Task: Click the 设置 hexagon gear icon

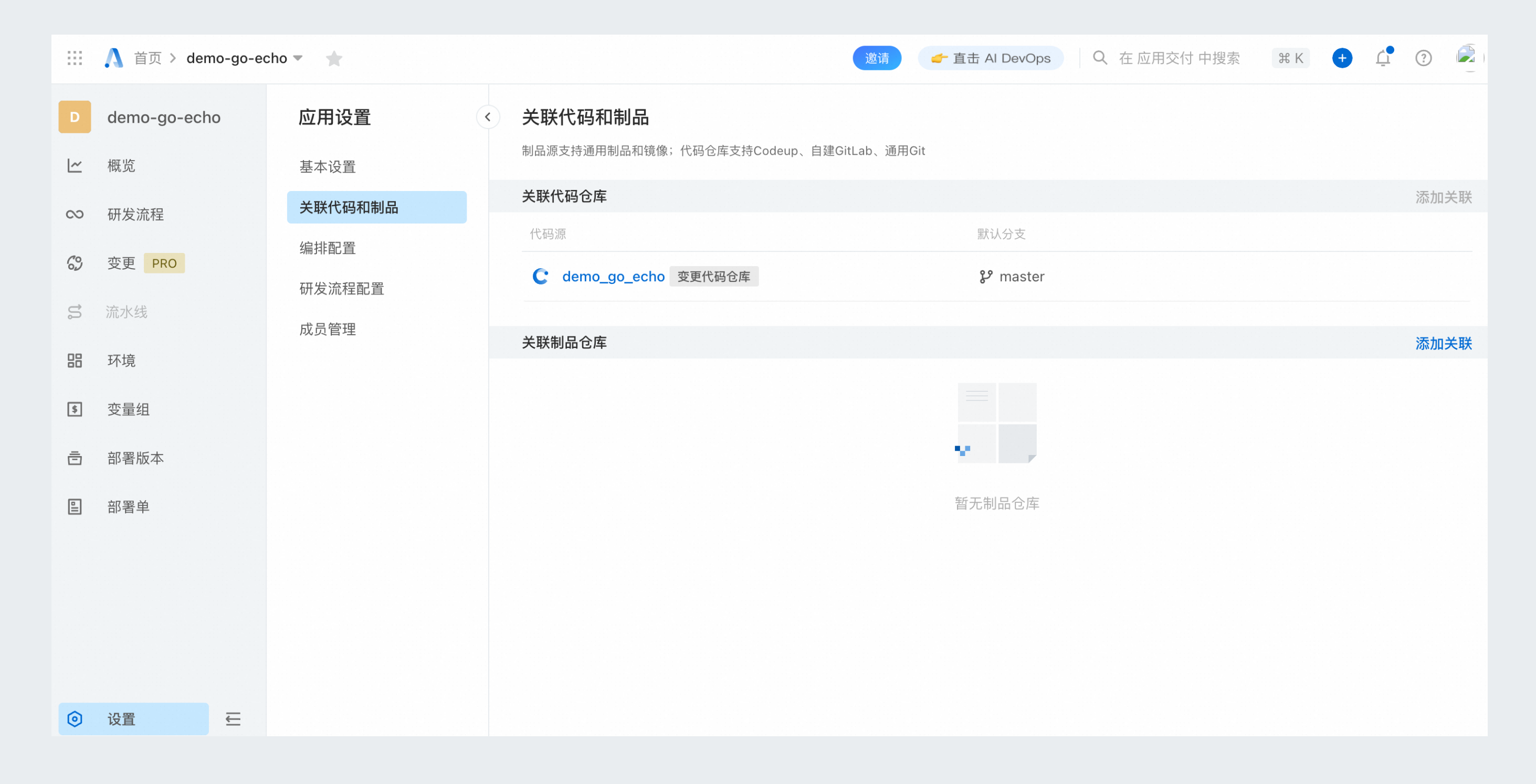Action: click(x=75, y=719)
